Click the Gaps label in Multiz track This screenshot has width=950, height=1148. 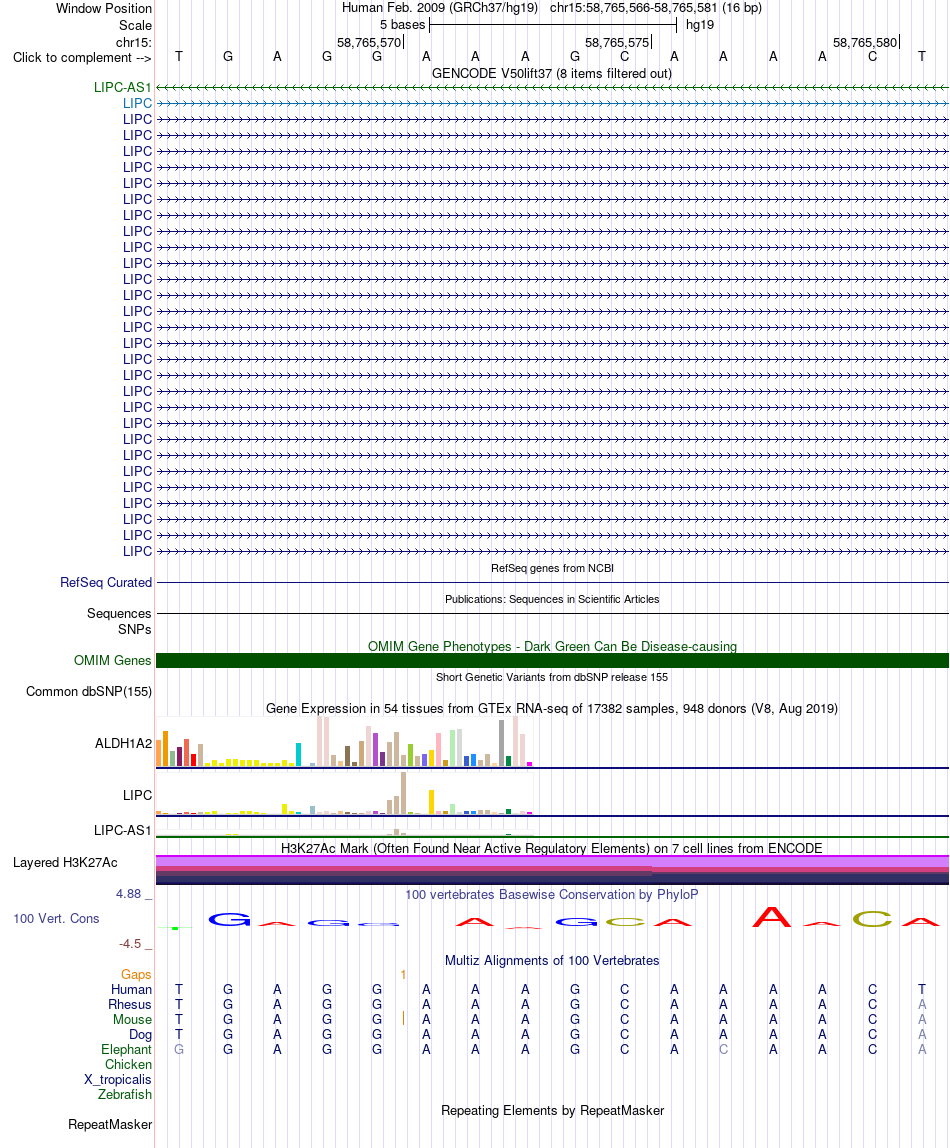pos(136,974)
